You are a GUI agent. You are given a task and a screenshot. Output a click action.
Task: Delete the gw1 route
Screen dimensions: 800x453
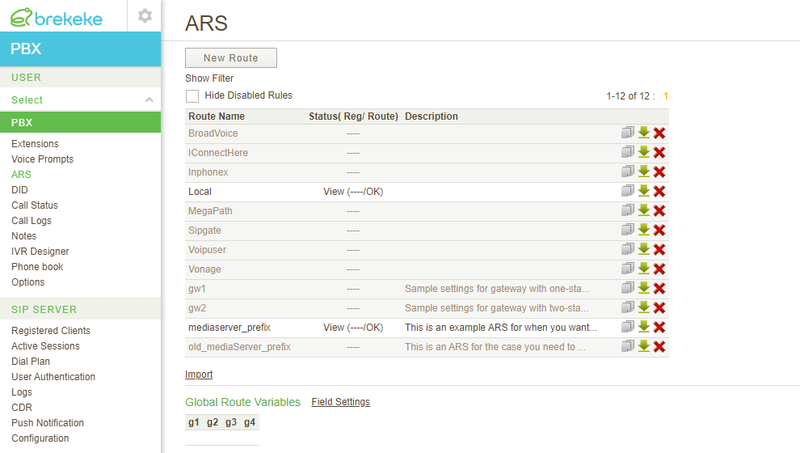(659, 288)
